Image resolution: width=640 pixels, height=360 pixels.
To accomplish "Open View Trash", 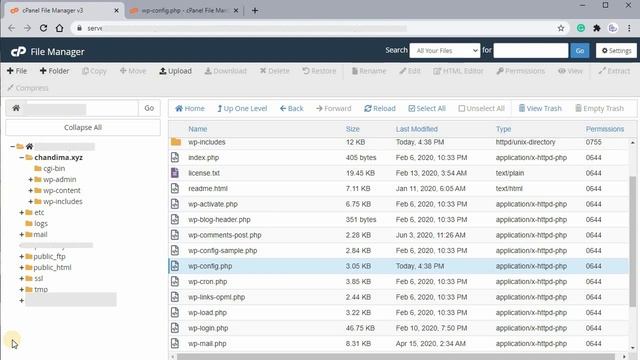I will 540,108.
